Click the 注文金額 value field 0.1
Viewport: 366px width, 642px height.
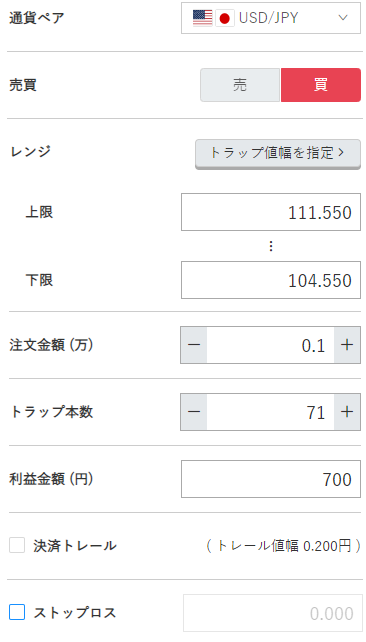(x=271, y=345)
